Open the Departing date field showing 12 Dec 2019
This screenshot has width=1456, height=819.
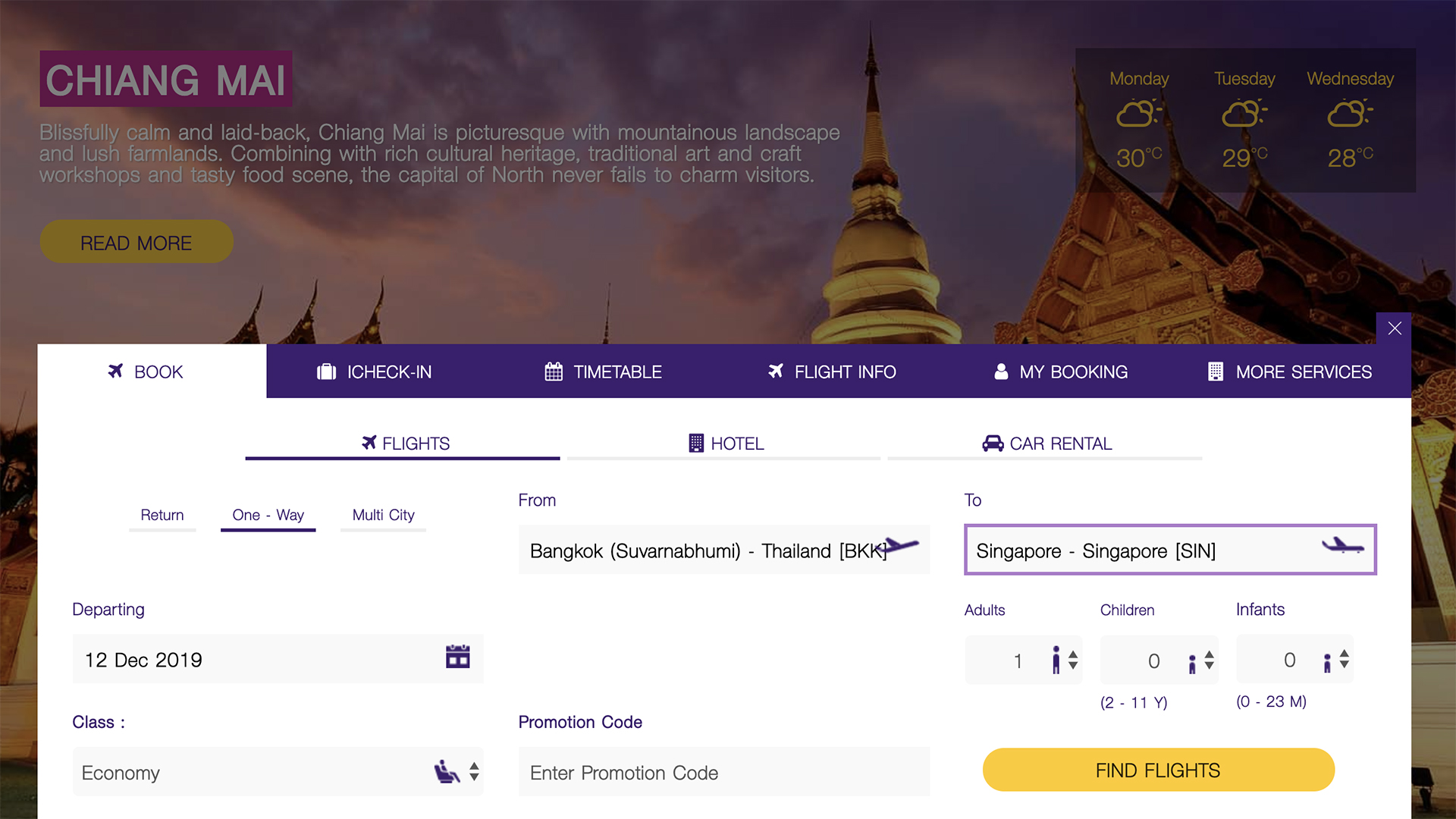coord(278,659)
